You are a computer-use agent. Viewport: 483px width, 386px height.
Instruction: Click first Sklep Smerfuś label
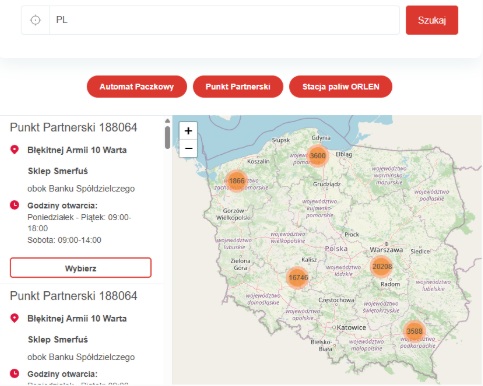click(58, 171)
